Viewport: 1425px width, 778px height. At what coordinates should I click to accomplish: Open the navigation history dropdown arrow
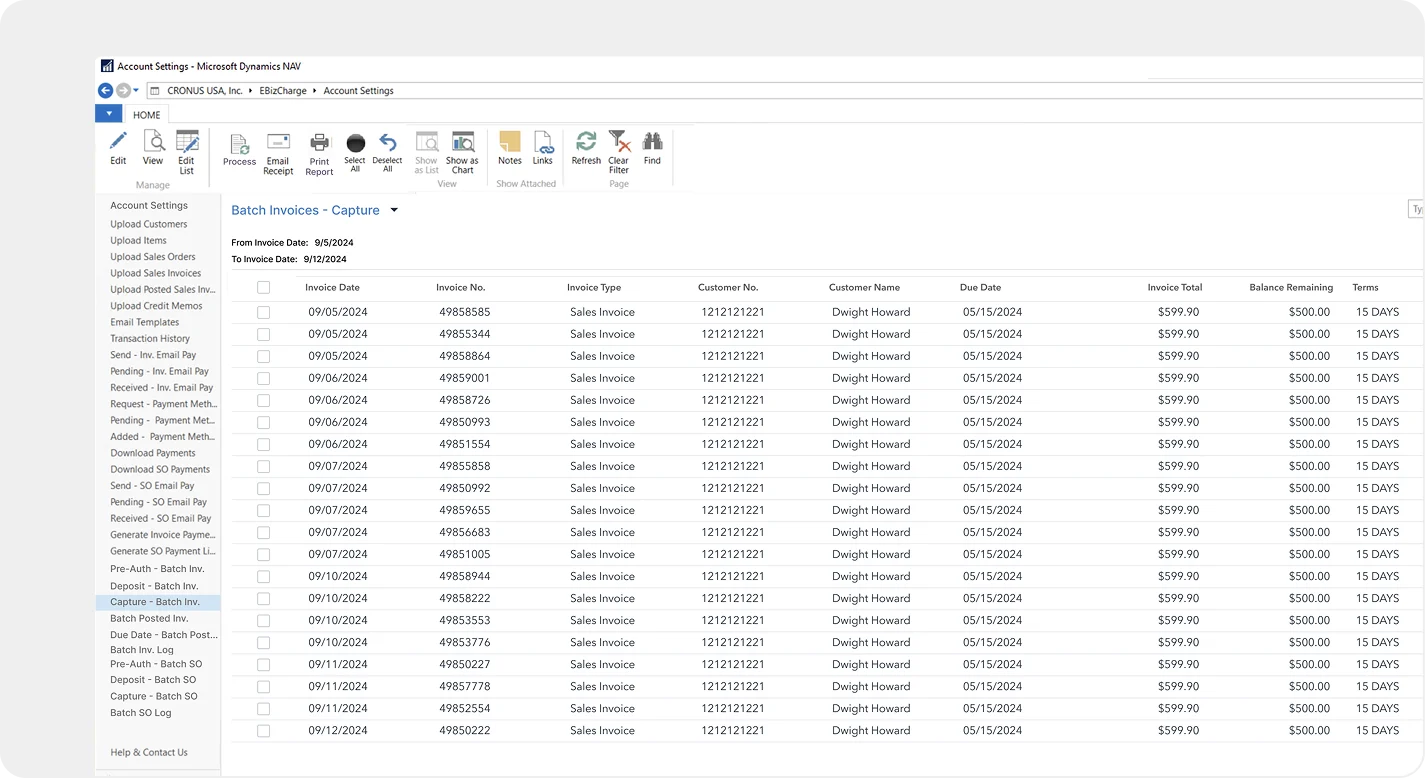[136, 91]
